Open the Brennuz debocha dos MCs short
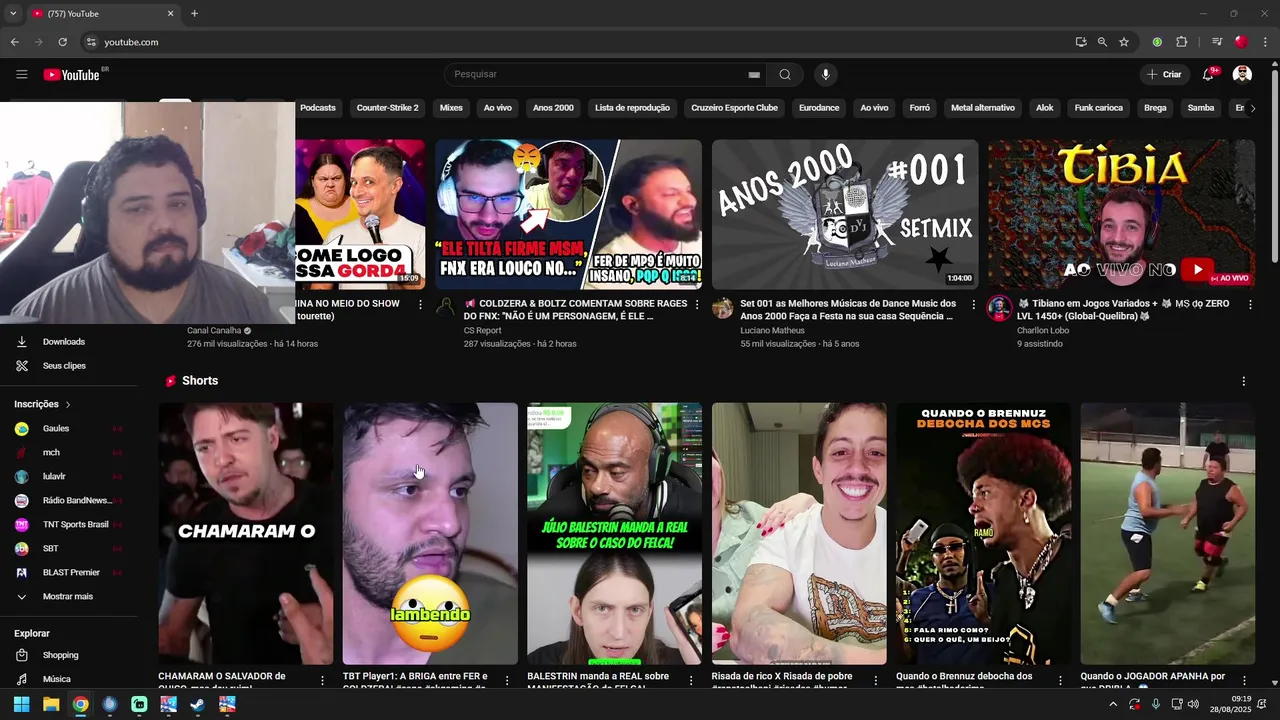The width and height of the screenshot is (1280, 720). [x=983, y=534]
